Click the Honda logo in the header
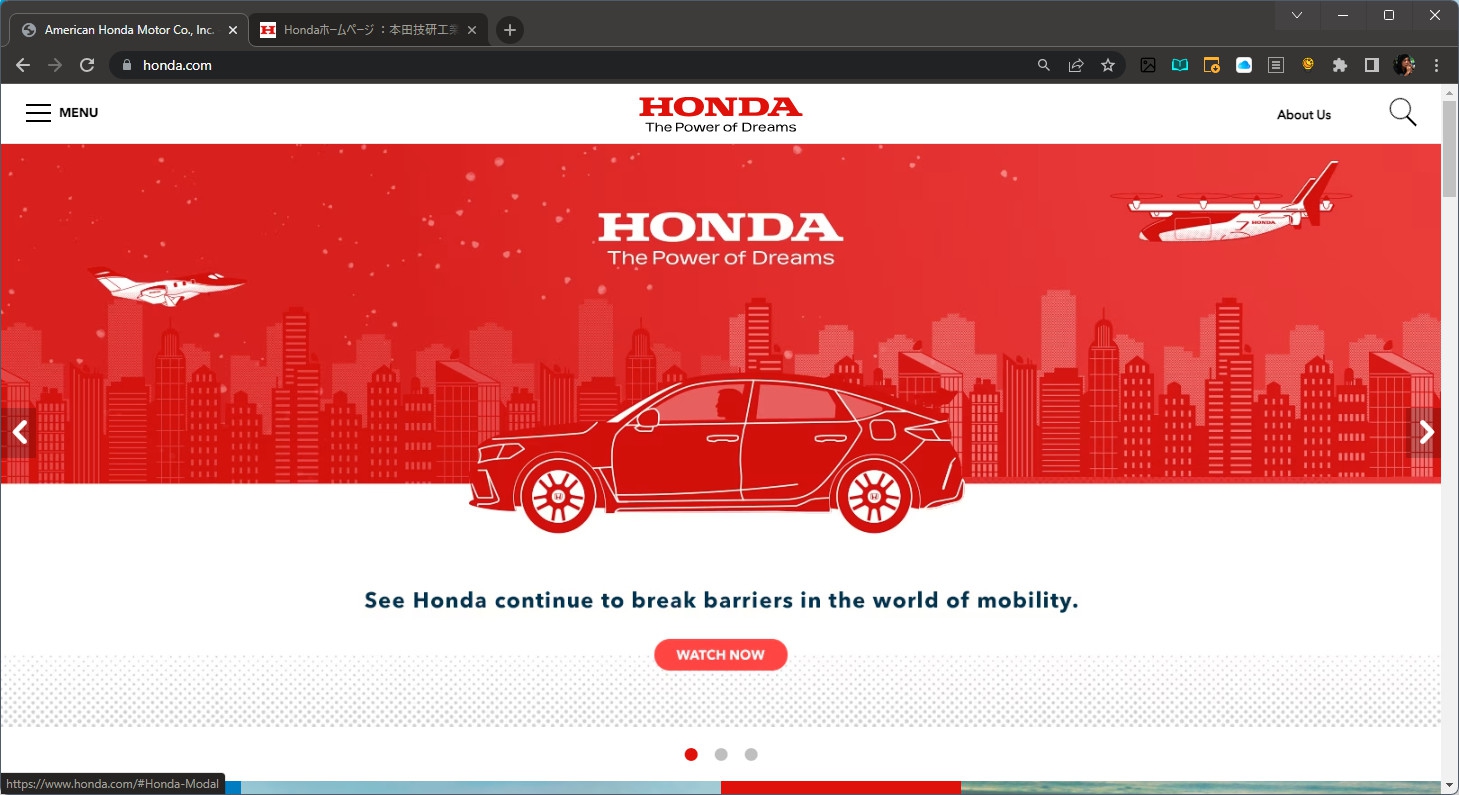 pyautogui.click(x=720, y=114)
